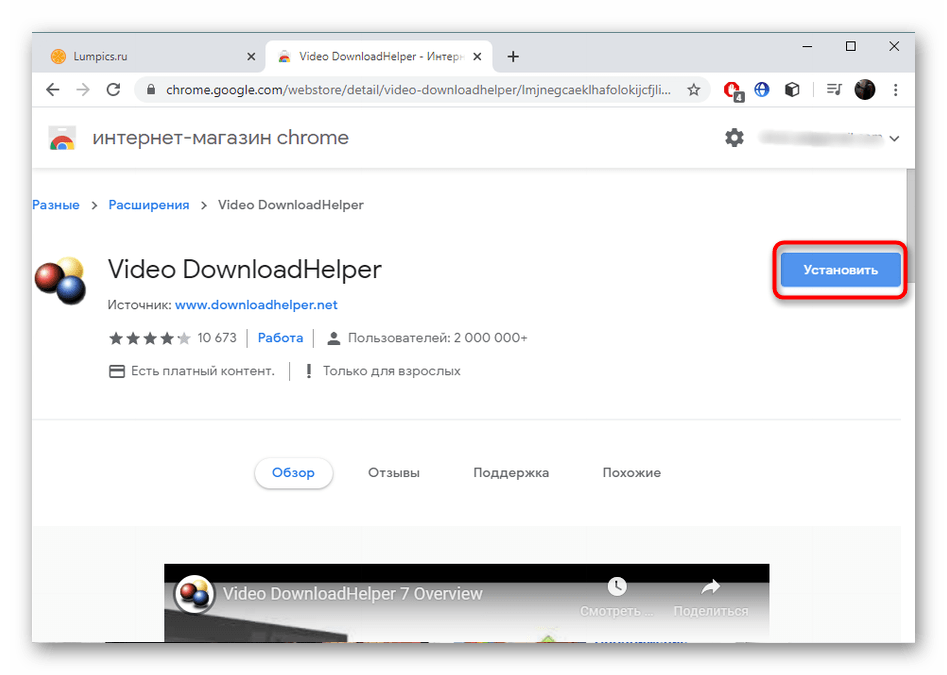Click the watch later clock icon on video
This screenshot has width=947, height=675.
(617, 586)
